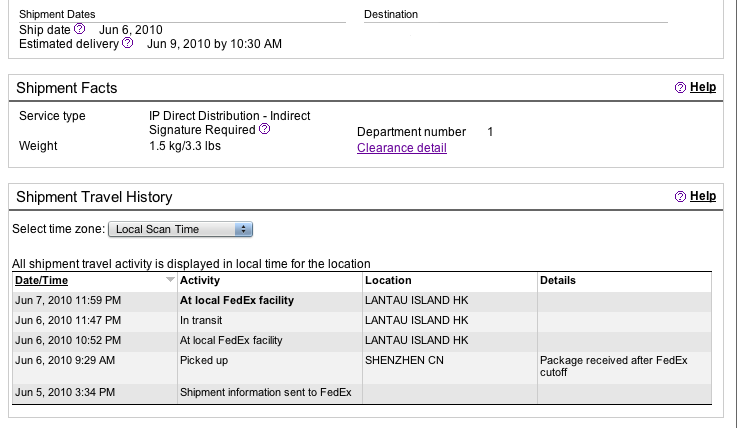Click the question icon after Signature Required
Image resolution: width=752 pixels, height=428 pixels.
[265, 129]
